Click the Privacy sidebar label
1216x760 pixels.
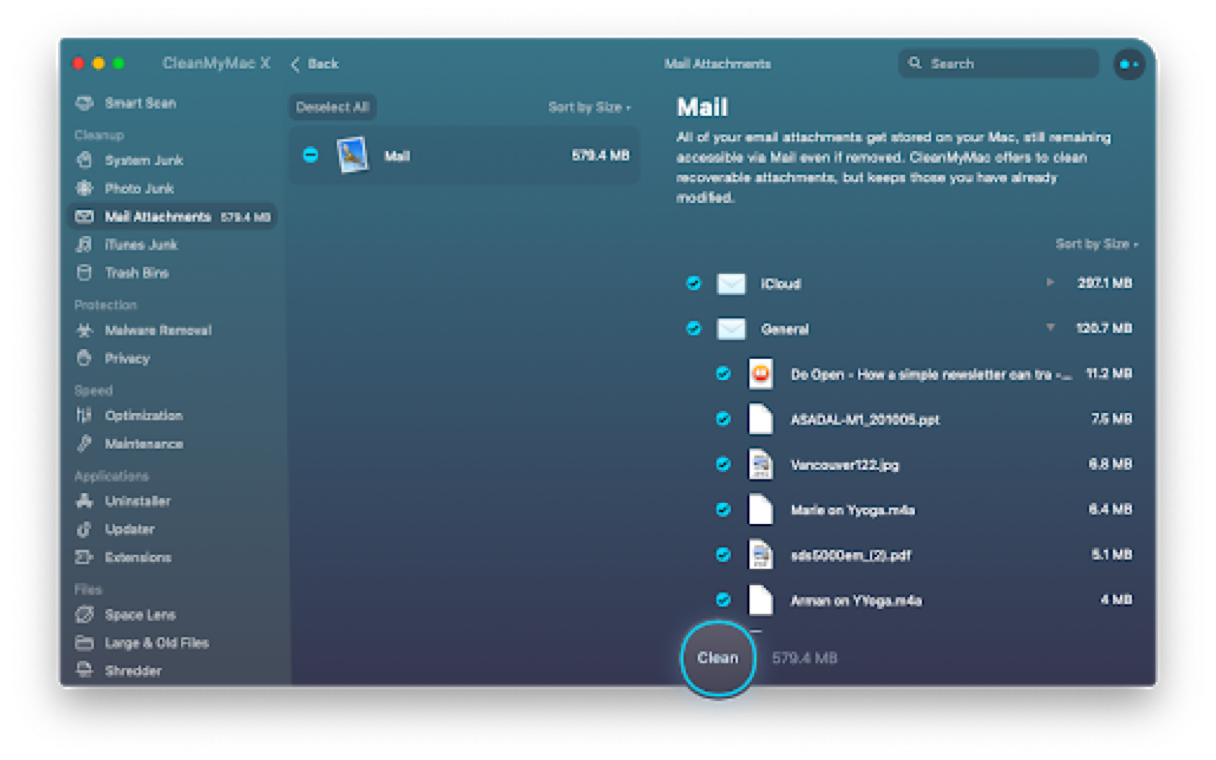[127, 358]
